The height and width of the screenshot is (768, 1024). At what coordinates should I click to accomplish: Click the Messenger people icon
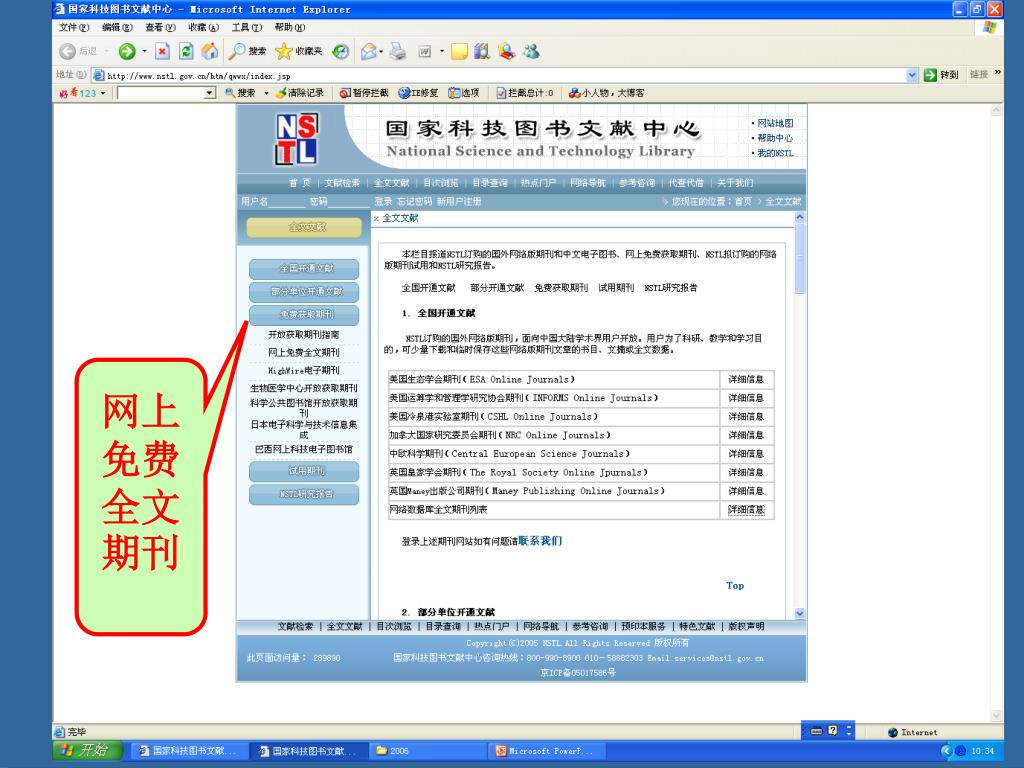532,51
